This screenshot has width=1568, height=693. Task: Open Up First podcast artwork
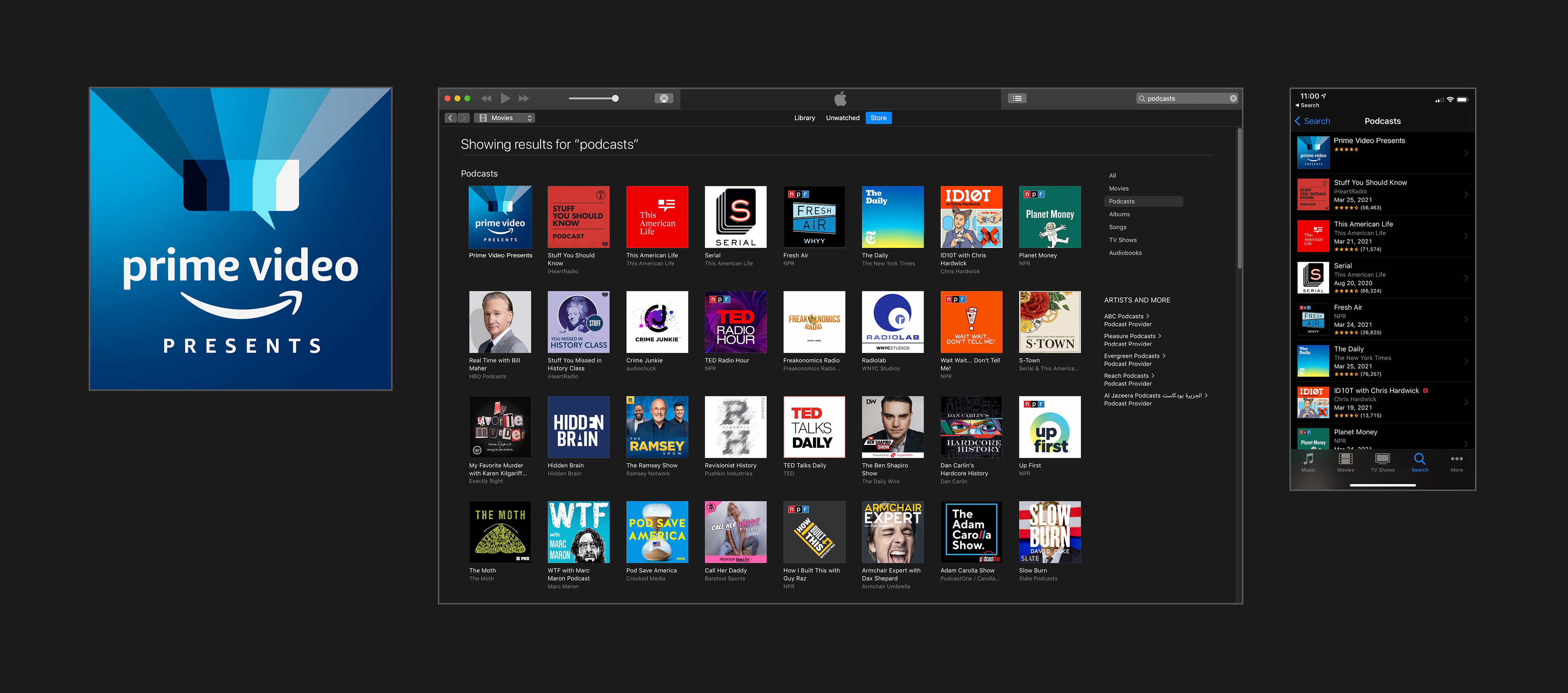(1050, 427)
